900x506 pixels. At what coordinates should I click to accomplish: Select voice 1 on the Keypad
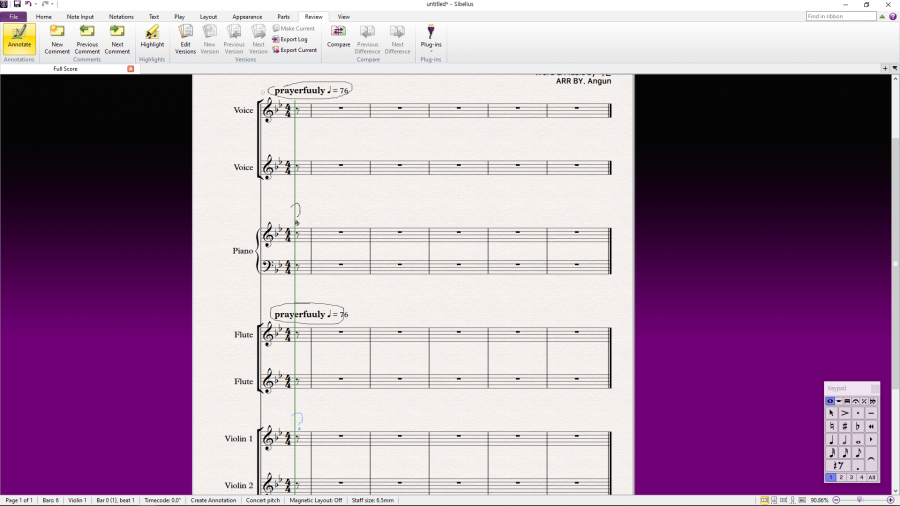tap(831, 477)
